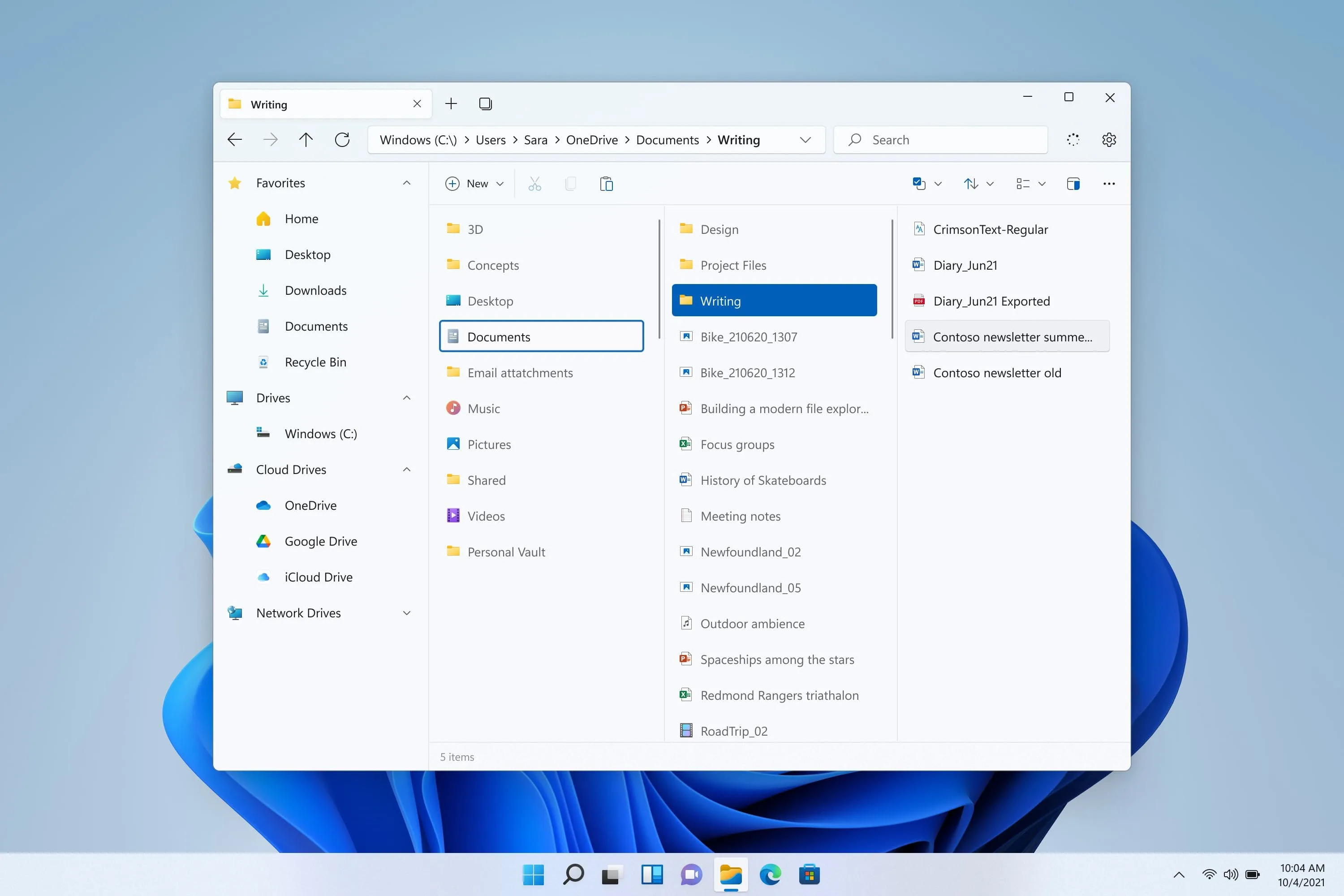The image size is (1344, 896).
Task: Toggle the preview pane on
Action: click(x=1073, y=183)
